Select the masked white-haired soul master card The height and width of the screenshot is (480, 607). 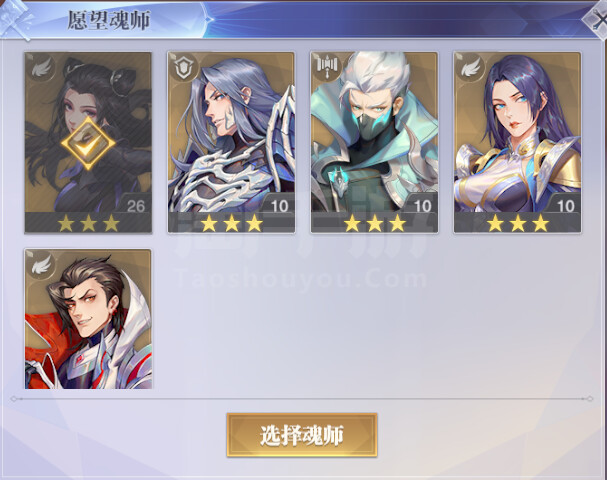coord(374,142)
